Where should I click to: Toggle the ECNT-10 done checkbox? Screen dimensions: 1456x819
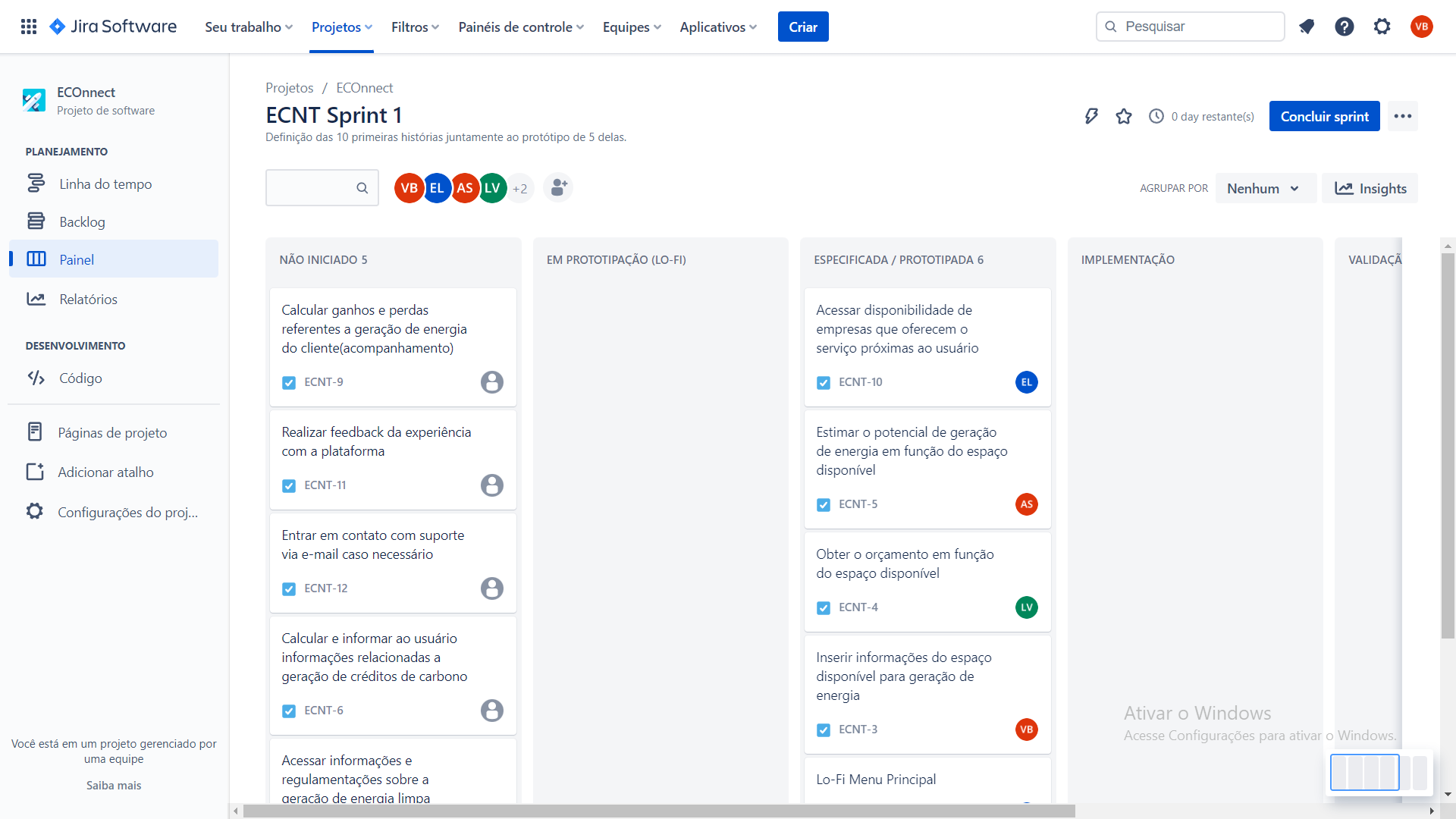point(824,382)
